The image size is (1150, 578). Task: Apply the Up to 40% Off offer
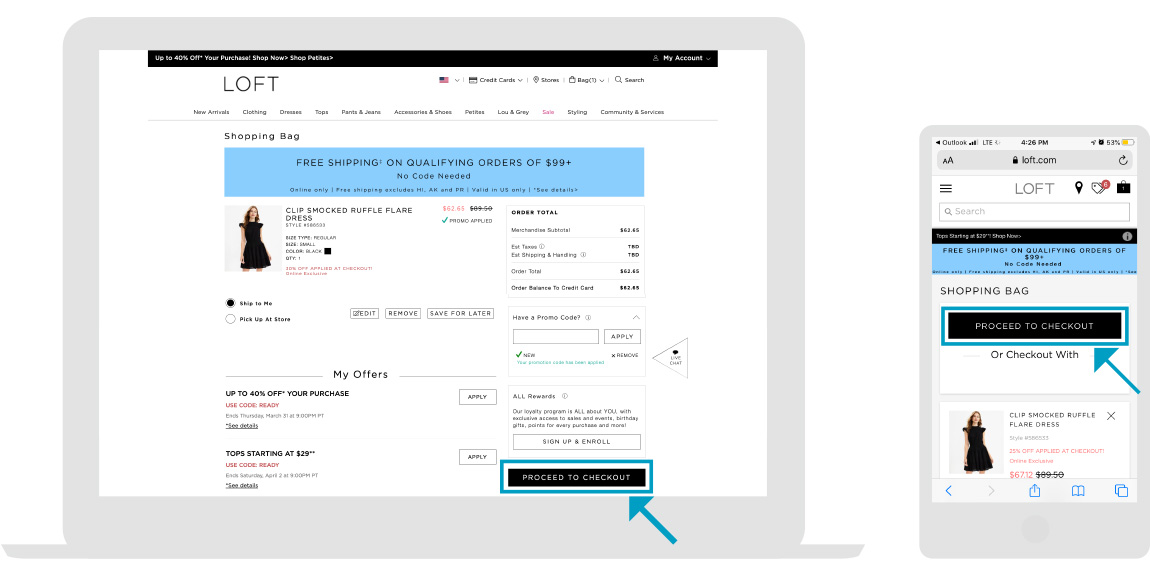click(477, 397)
